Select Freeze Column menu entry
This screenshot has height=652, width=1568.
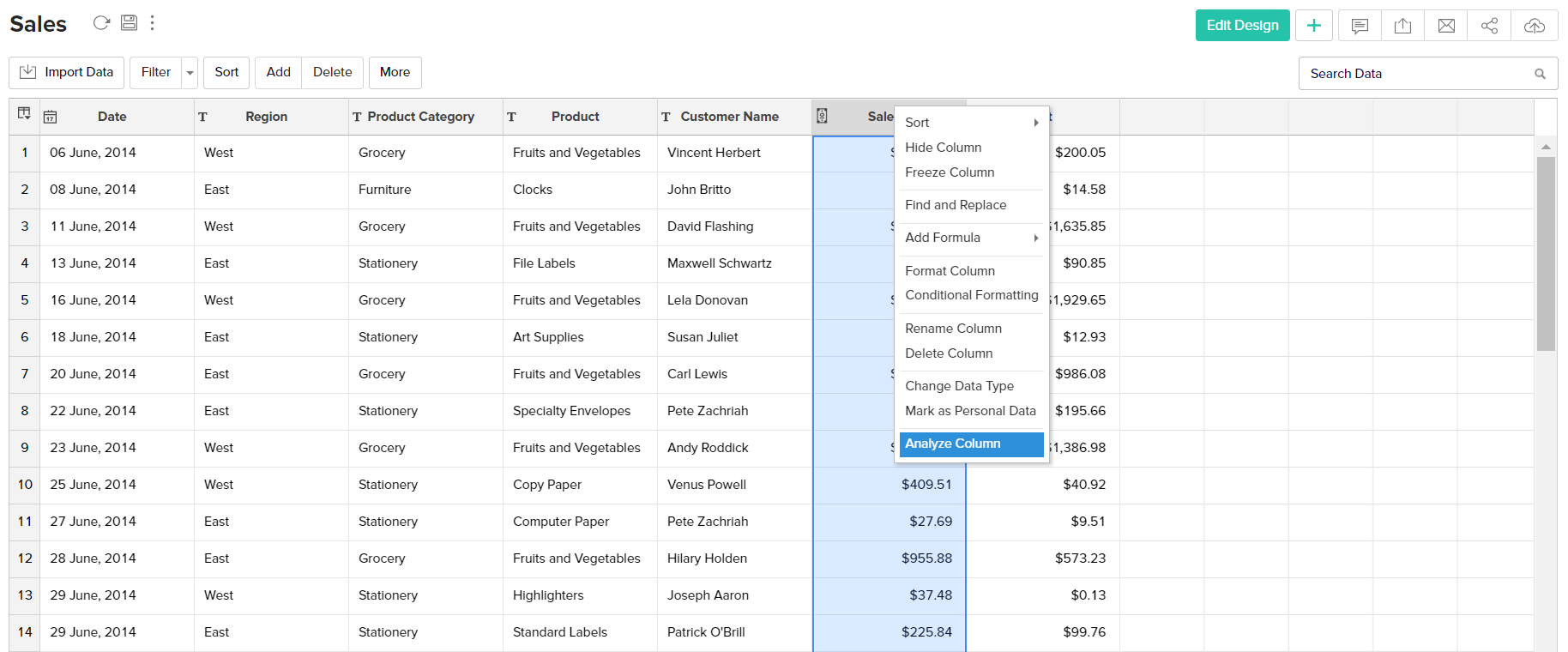pos(950,172)
